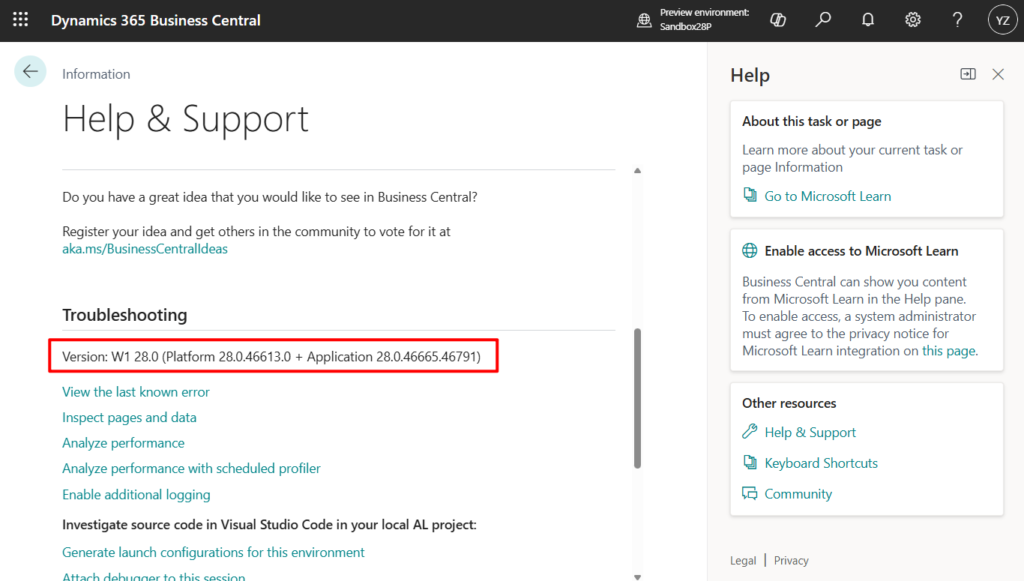Click View the last known error

click(136, 392)
